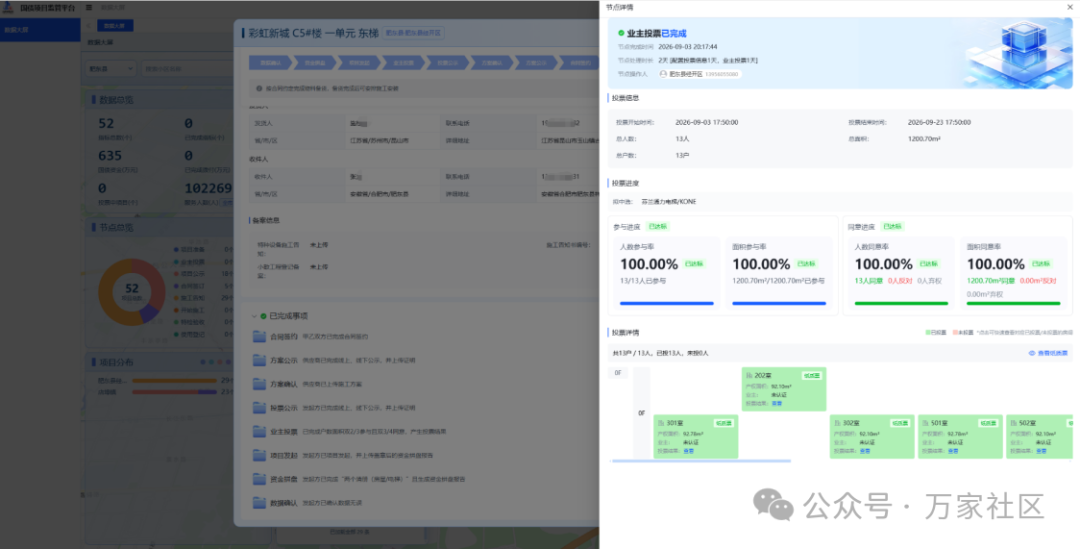Click the 人数同意率 green progress bar

(902, 303)
